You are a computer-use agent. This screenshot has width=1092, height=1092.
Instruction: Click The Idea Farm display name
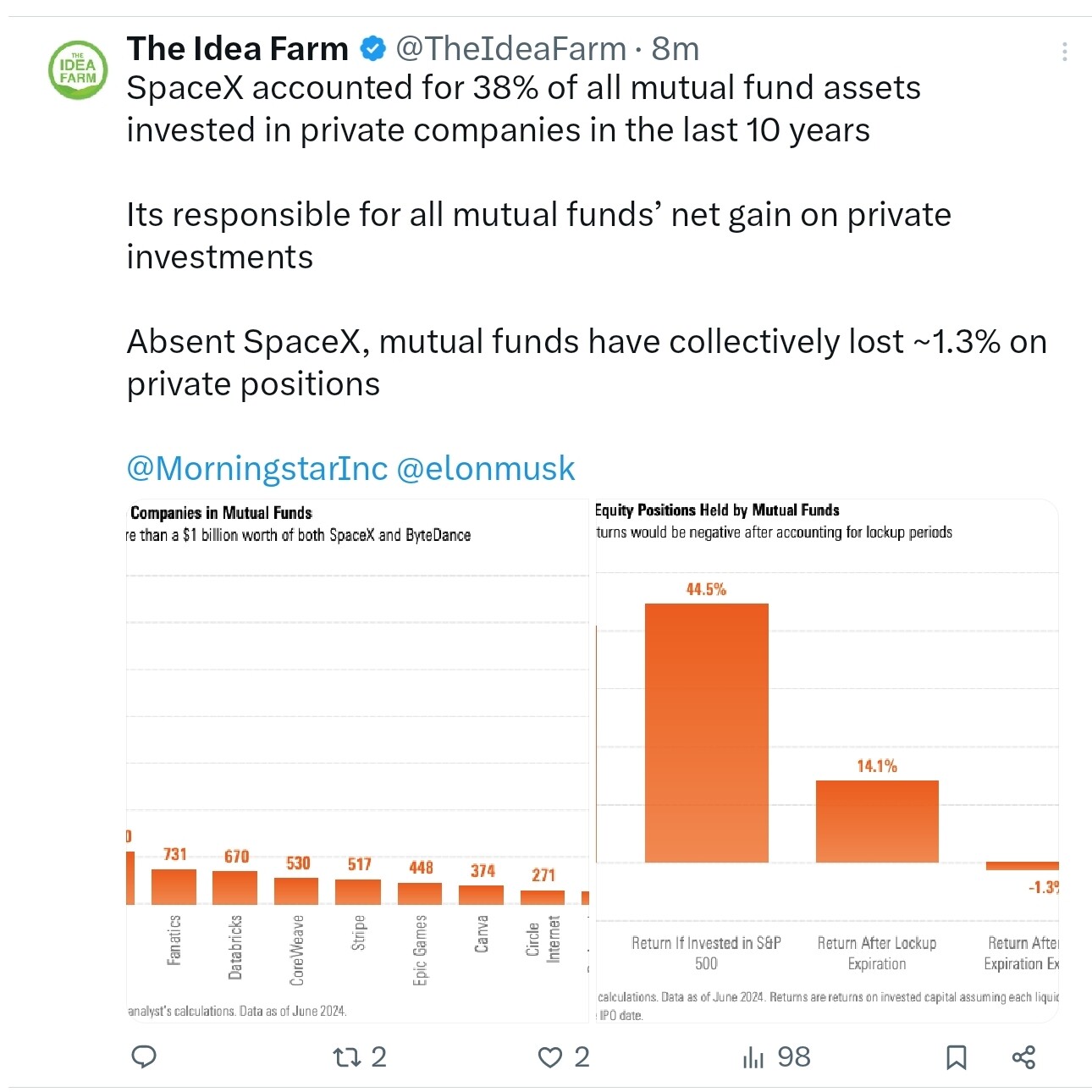[x=238, y=49]
